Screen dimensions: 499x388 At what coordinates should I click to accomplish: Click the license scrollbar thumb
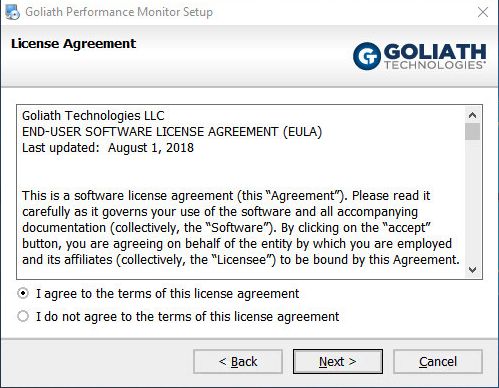point(472,131)
